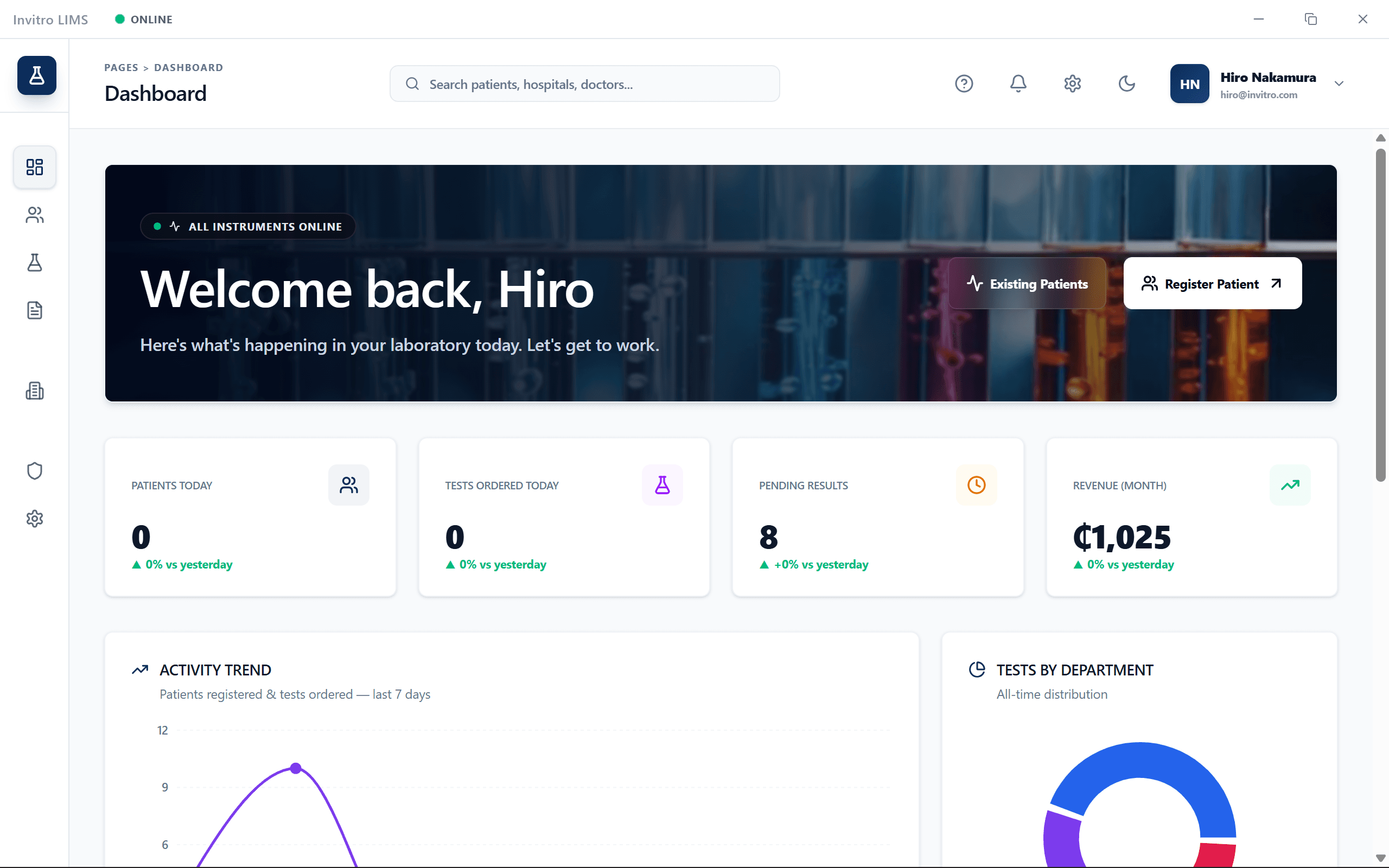Open the header settings gear icon
Image resolution: width=1389 pixels, height=868 pixels.
pos(1072,84)
